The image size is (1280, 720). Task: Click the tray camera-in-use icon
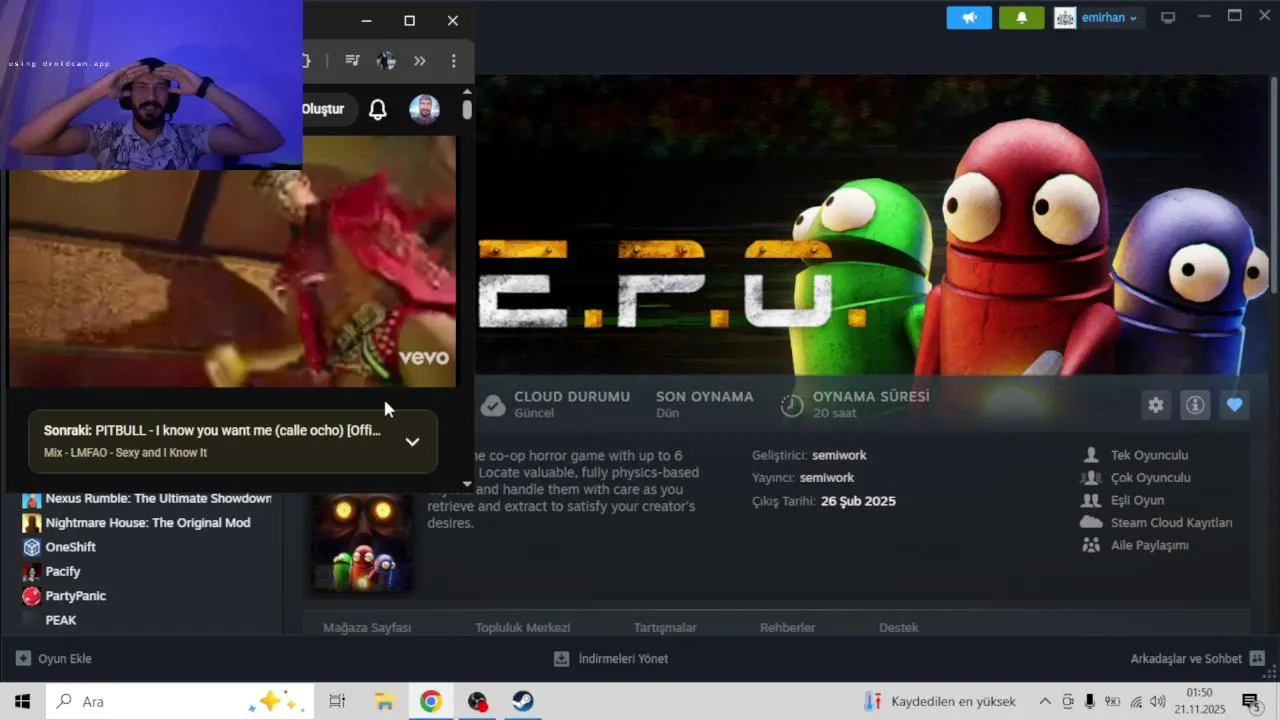(x=1068, y=701)
